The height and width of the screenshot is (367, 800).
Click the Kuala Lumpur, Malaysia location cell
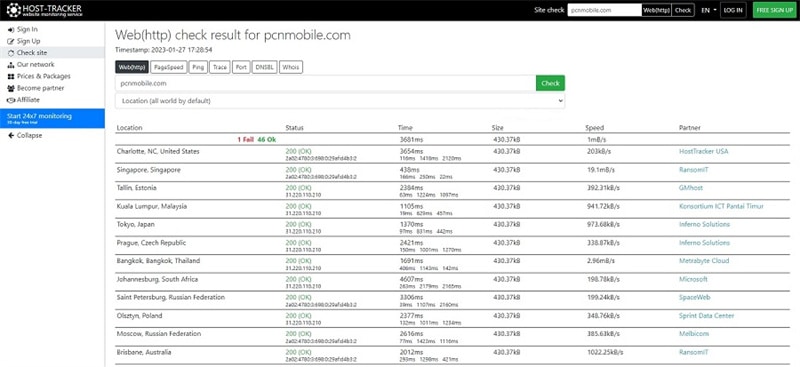152,206
